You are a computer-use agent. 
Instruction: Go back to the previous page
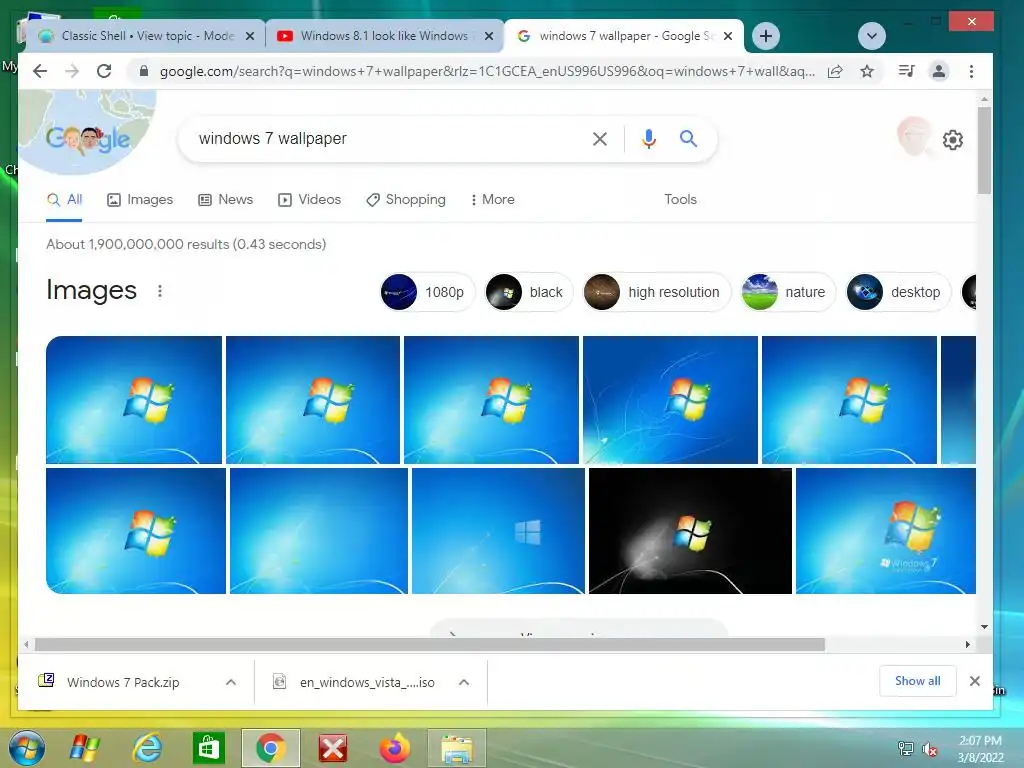(x=40, y=71)
